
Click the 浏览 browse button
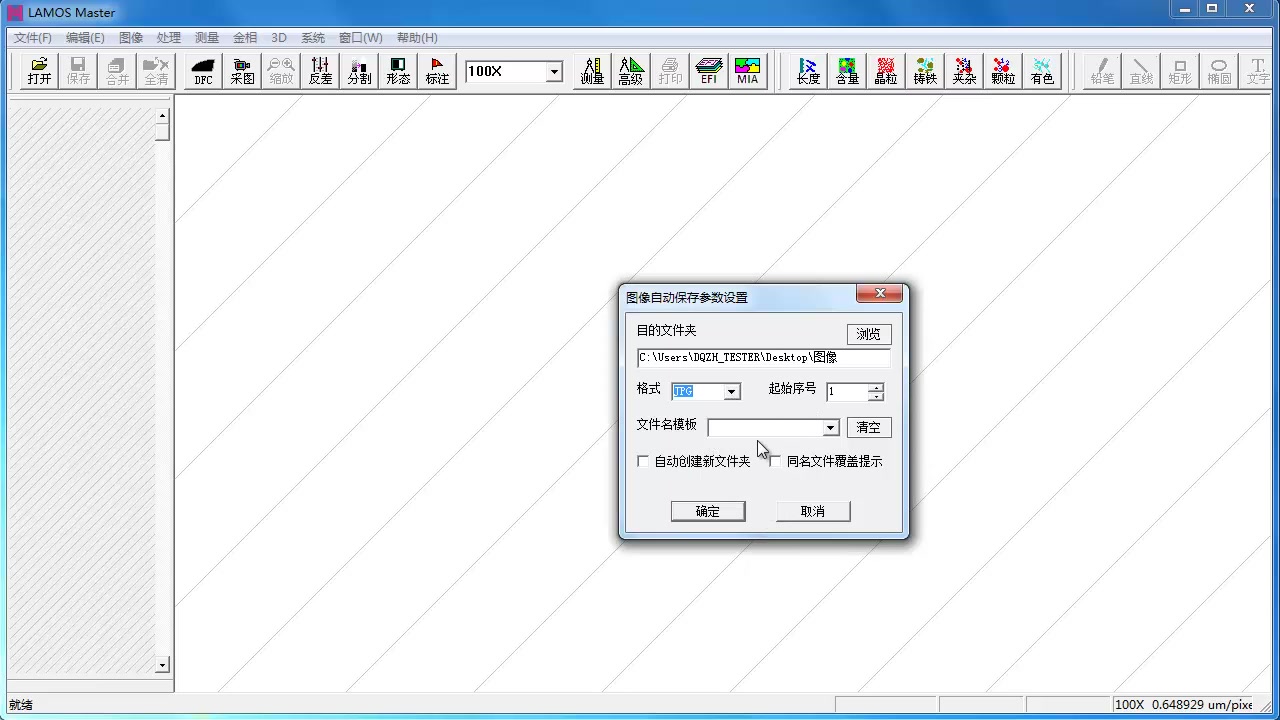pos(869,334)
